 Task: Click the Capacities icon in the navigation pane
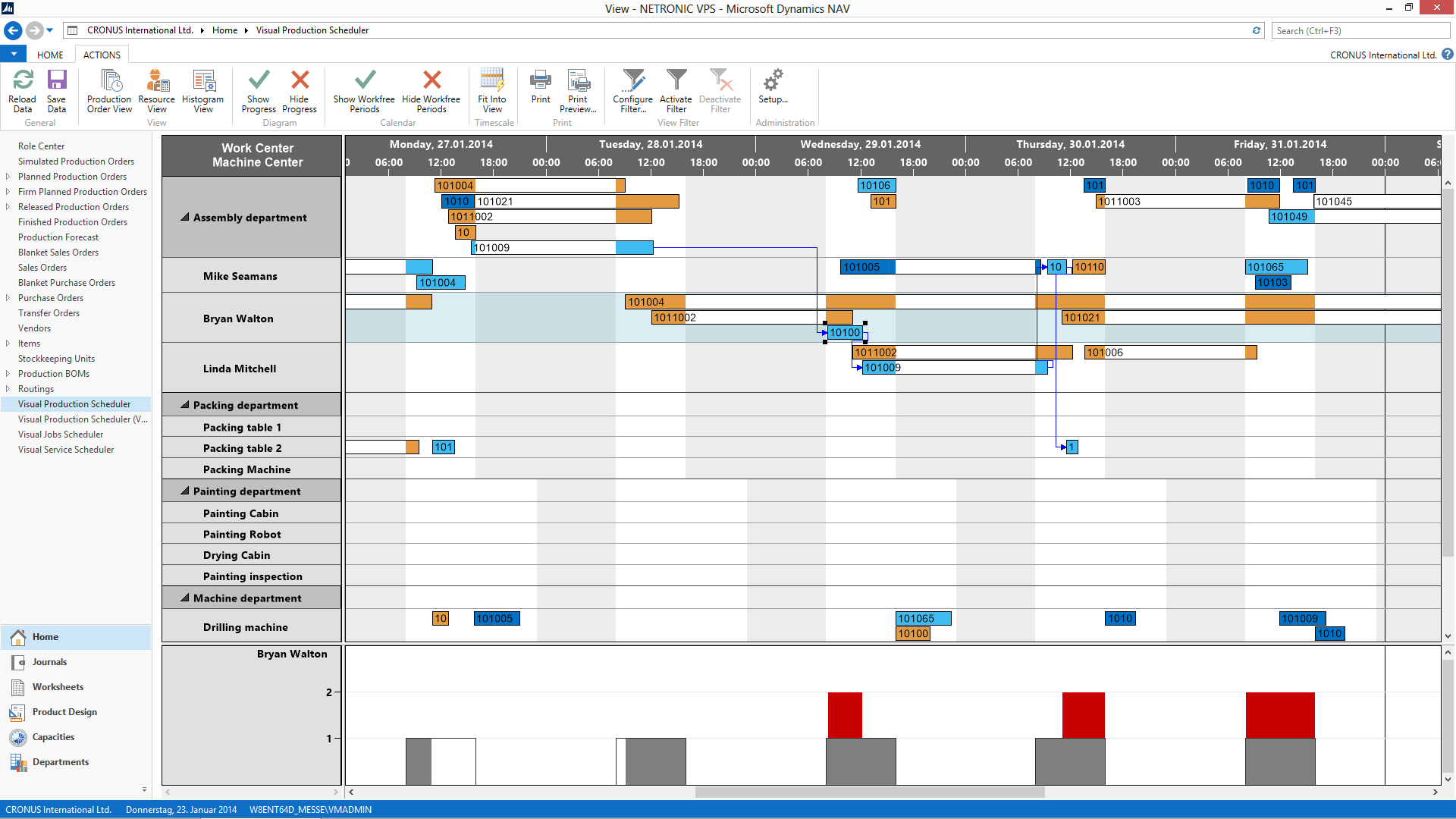[x=17, y=737]
